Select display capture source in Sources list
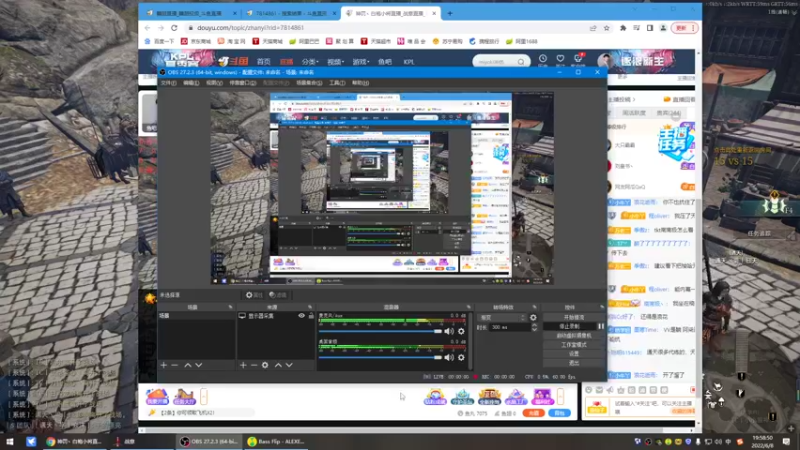 (276, 316)
